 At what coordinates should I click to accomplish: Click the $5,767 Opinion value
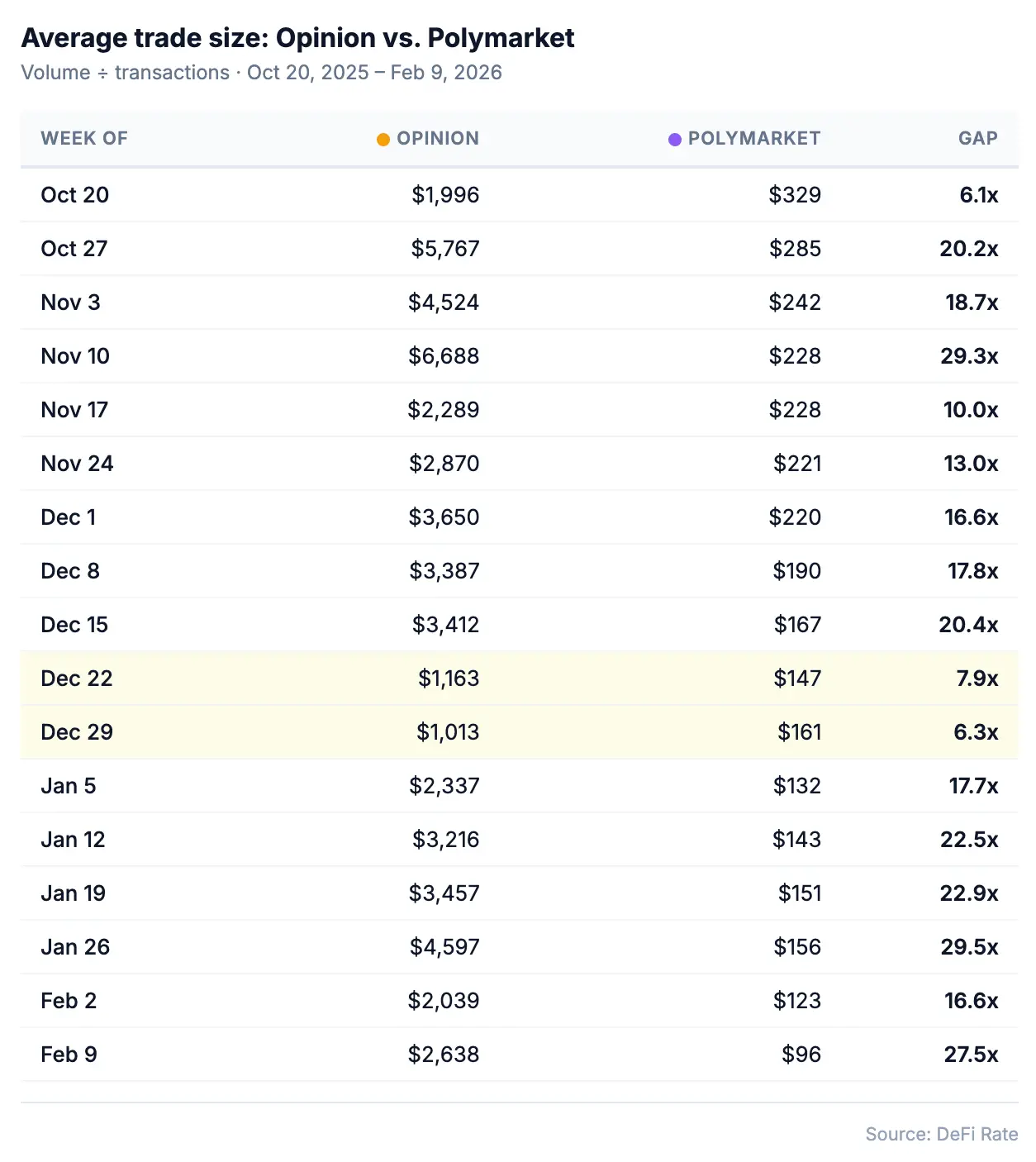coord(445,249)
